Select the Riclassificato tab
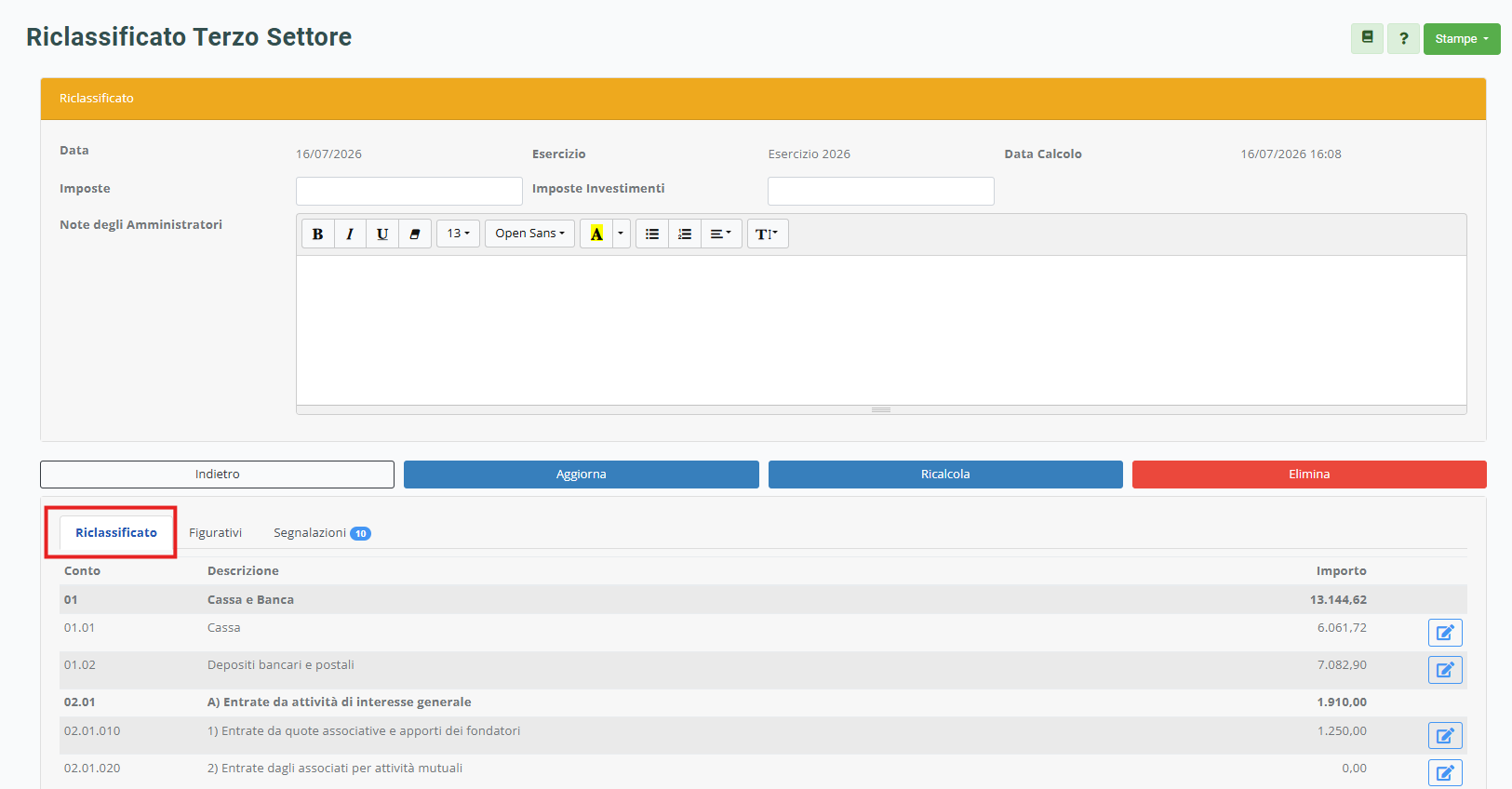The height and width of the screenshot is (789, 1512). [x=116, y=532]
